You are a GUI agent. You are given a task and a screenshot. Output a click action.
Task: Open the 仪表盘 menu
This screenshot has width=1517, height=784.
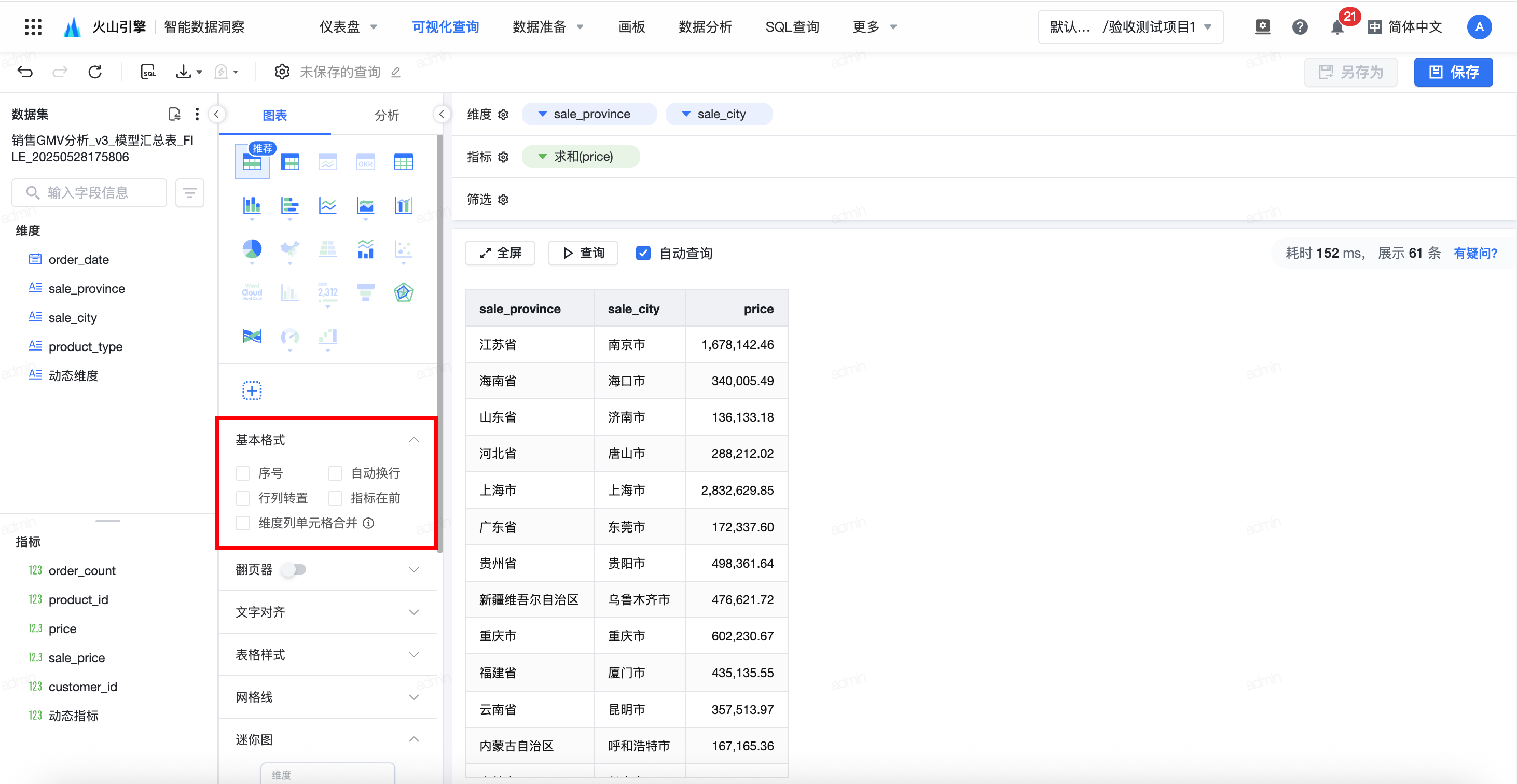tap(348, 27)
